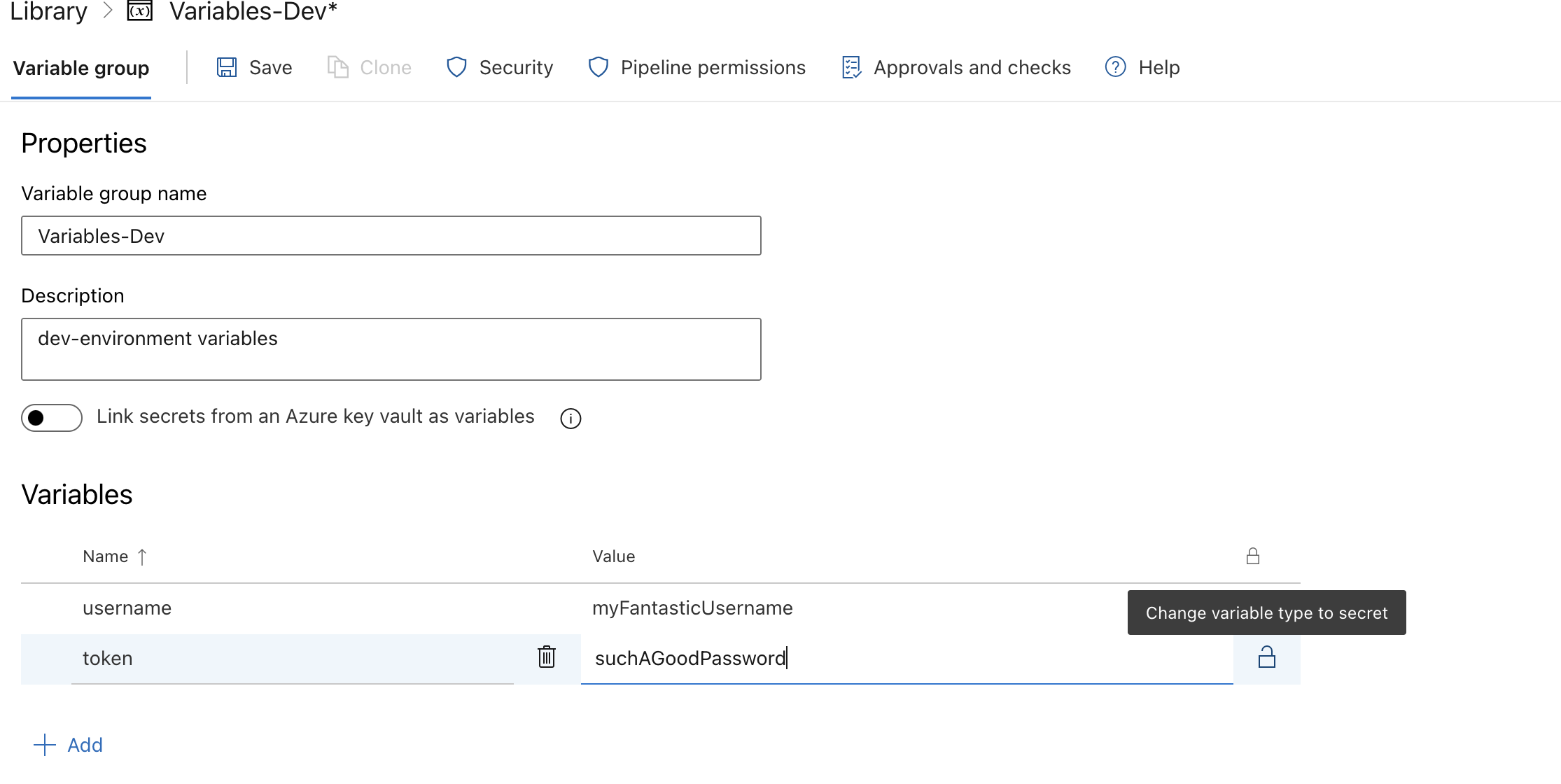Click the delete trash icon for token row
1561x784 pixels.
tap(548, 658)
